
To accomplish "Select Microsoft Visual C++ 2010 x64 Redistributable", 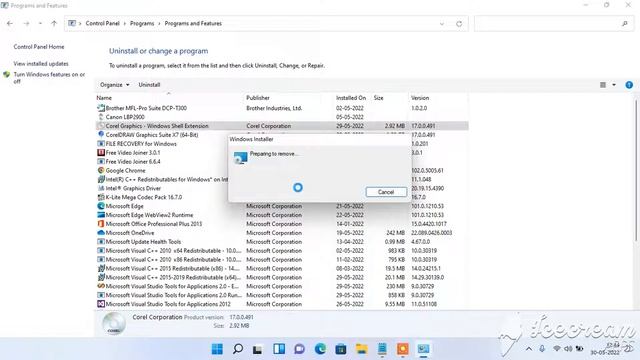I will 173,251.
